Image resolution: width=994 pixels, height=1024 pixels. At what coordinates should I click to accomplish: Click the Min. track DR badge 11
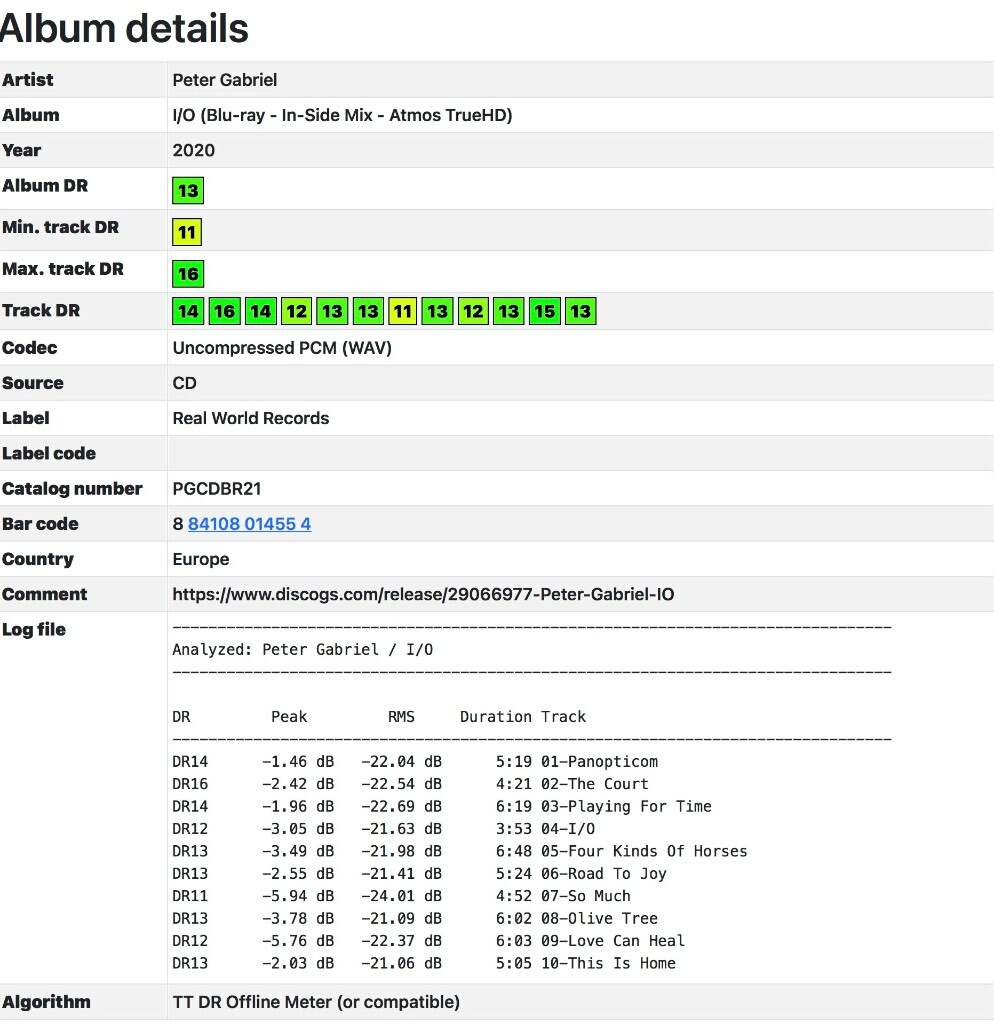pos(187,232)
